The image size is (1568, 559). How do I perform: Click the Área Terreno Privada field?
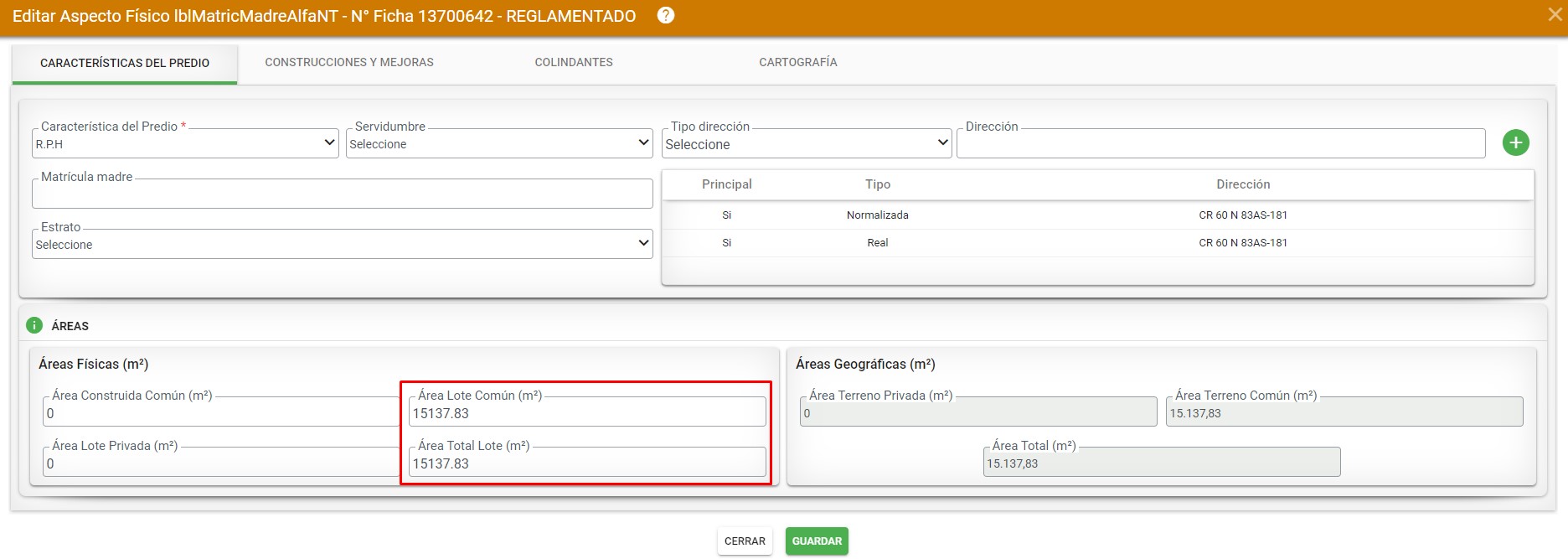[x=978, y=412]
